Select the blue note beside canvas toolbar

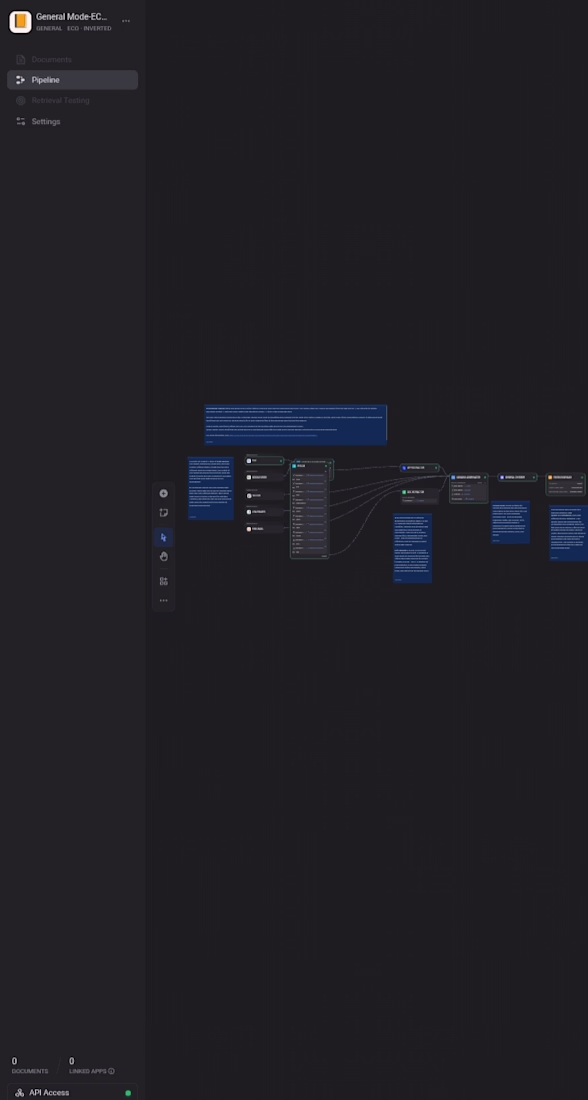point(211,488)
